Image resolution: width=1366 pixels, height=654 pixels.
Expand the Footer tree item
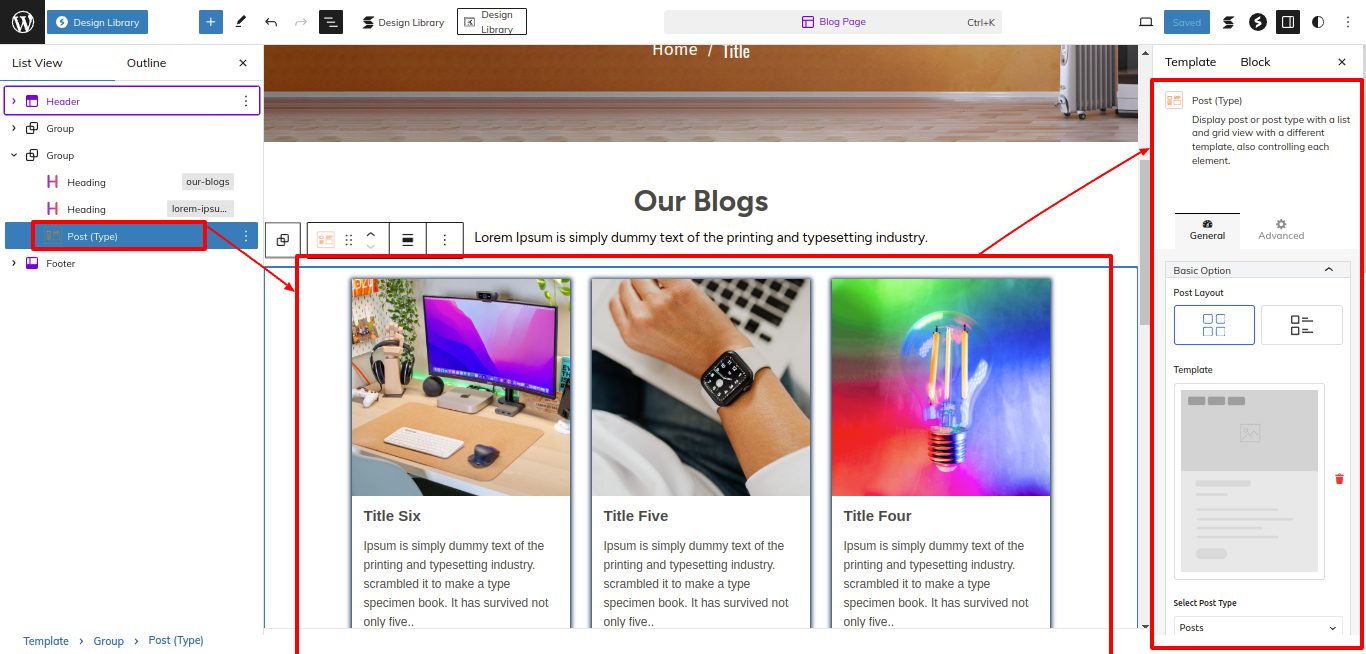click(x=13, y=263)
